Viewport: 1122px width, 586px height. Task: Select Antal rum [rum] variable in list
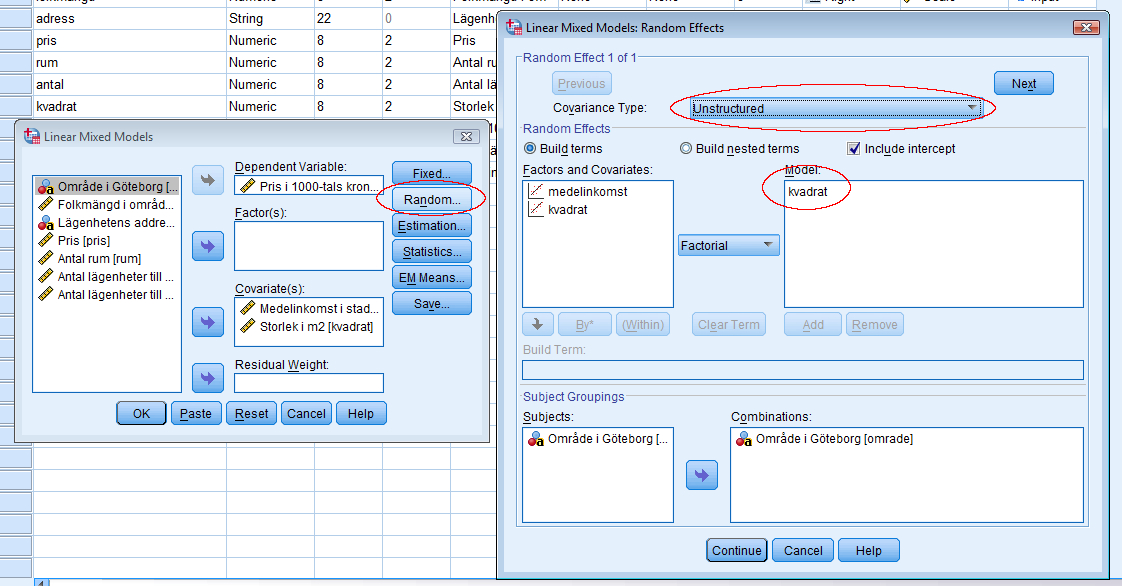99,259
